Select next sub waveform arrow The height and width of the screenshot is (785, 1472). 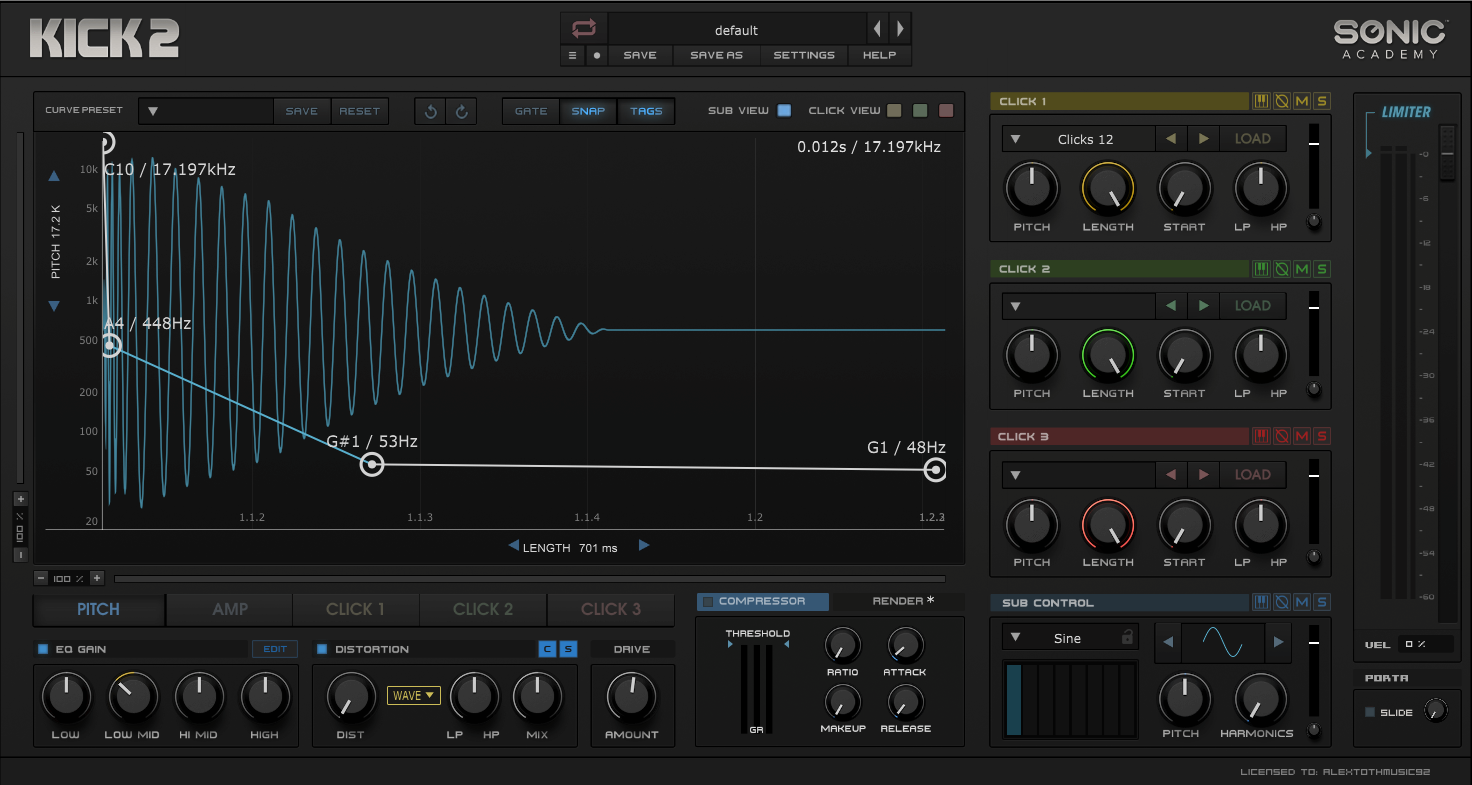1278,643
